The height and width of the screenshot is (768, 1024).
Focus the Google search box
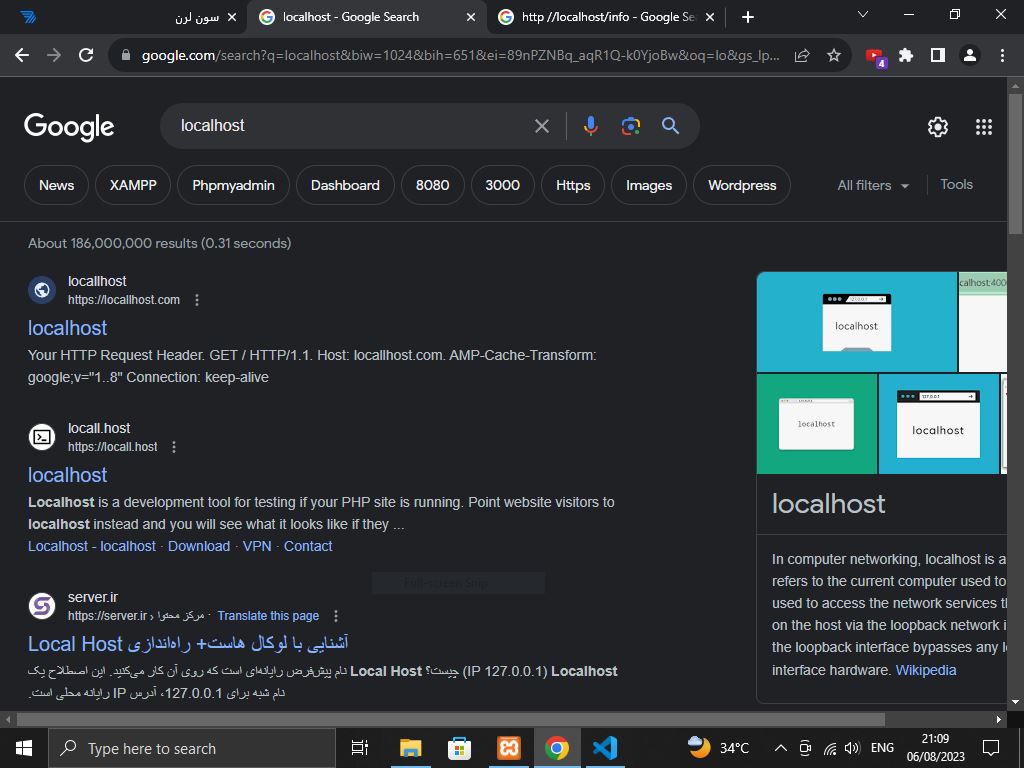[353, 126]
